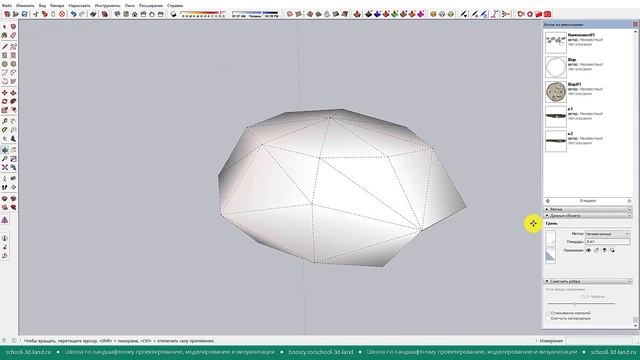Adjust the shadow date slider
Viewport: 640px width, 360px height.
click(203, 13)
